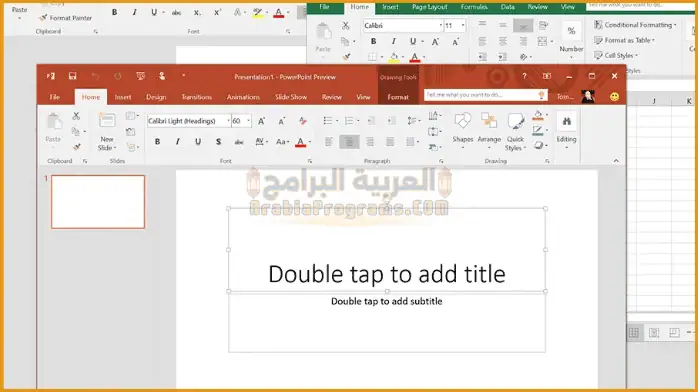Click Page Layout view icon in Excel status bar

pos(653,332)
